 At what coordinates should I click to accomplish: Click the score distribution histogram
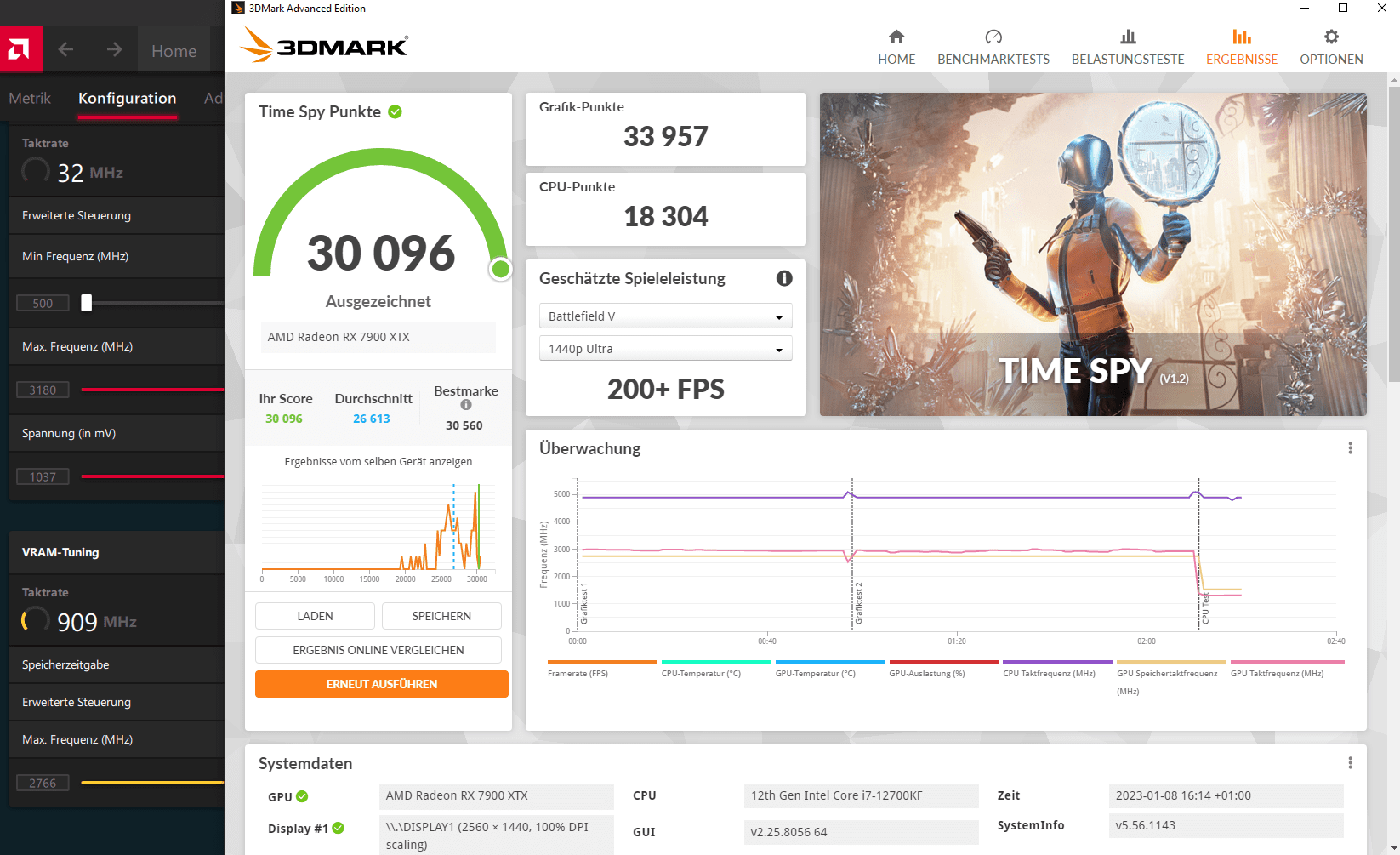(378, 532)
